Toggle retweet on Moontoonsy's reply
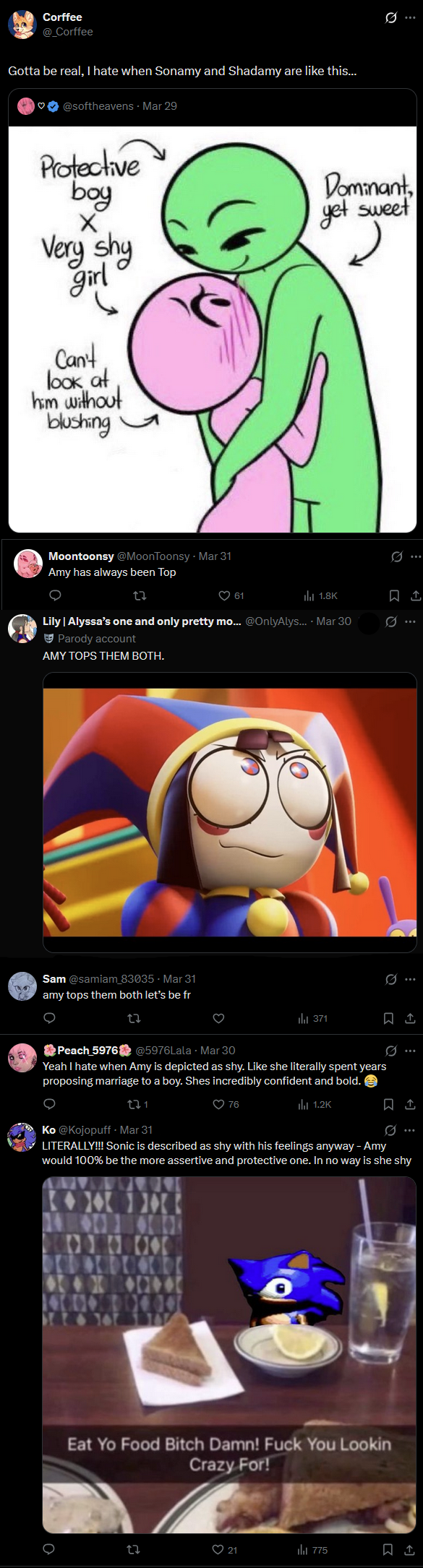 click(x=140, y=596)
